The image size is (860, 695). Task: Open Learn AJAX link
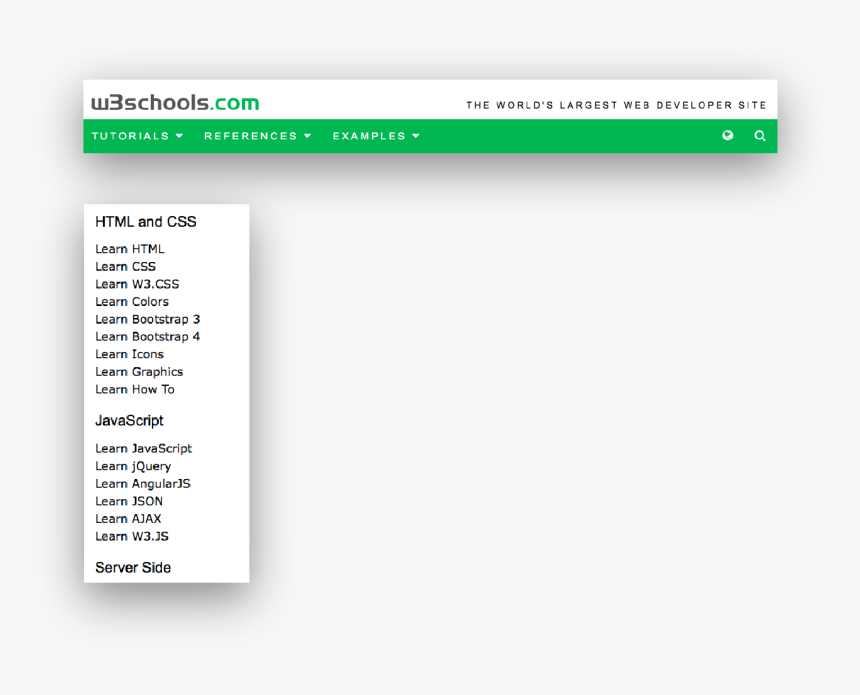tap(128, 519)
